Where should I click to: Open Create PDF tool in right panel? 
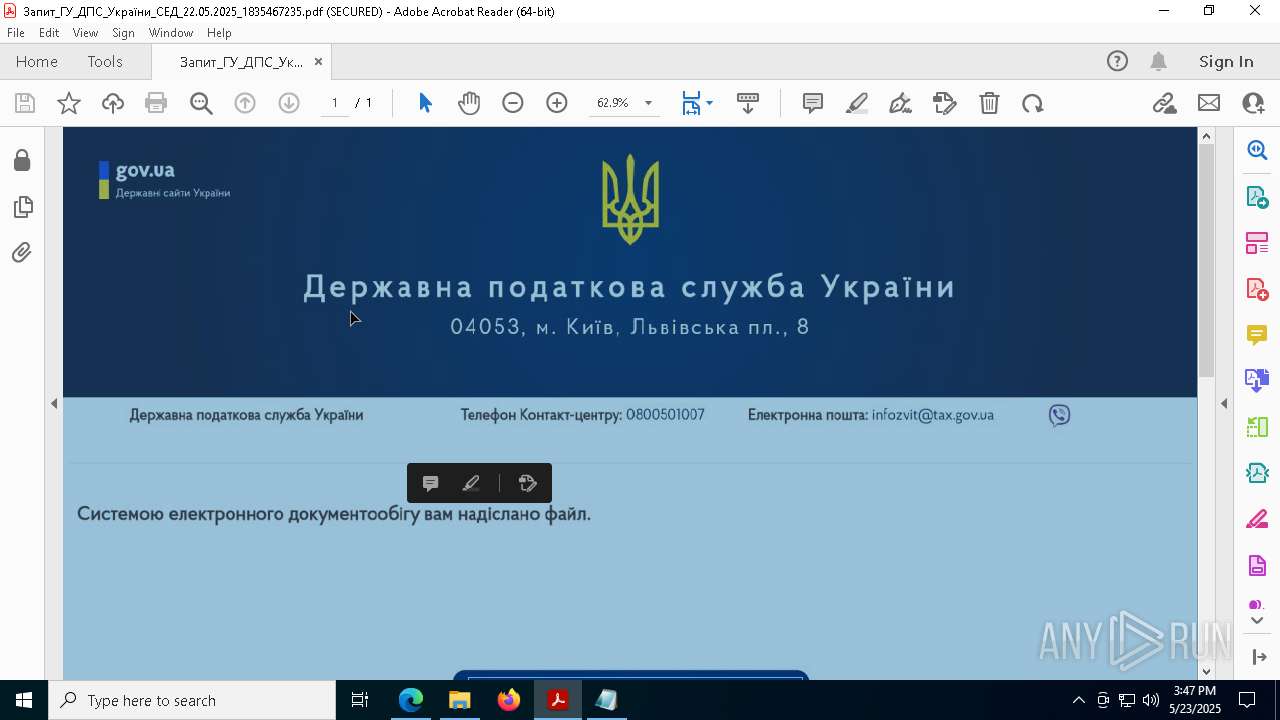1257,288
